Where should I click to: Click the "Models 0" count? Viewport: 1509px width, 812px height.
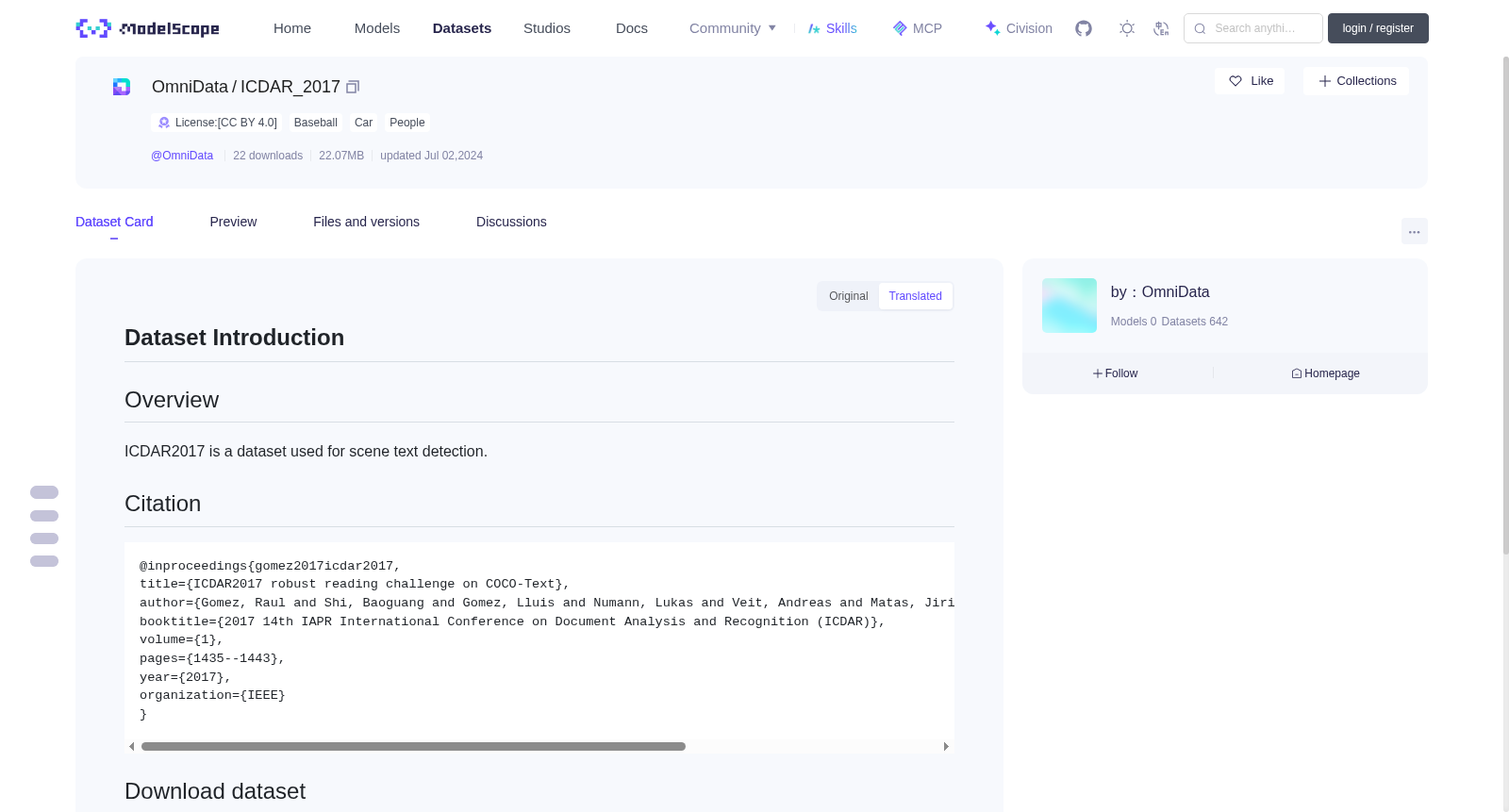pos(1134,322)
